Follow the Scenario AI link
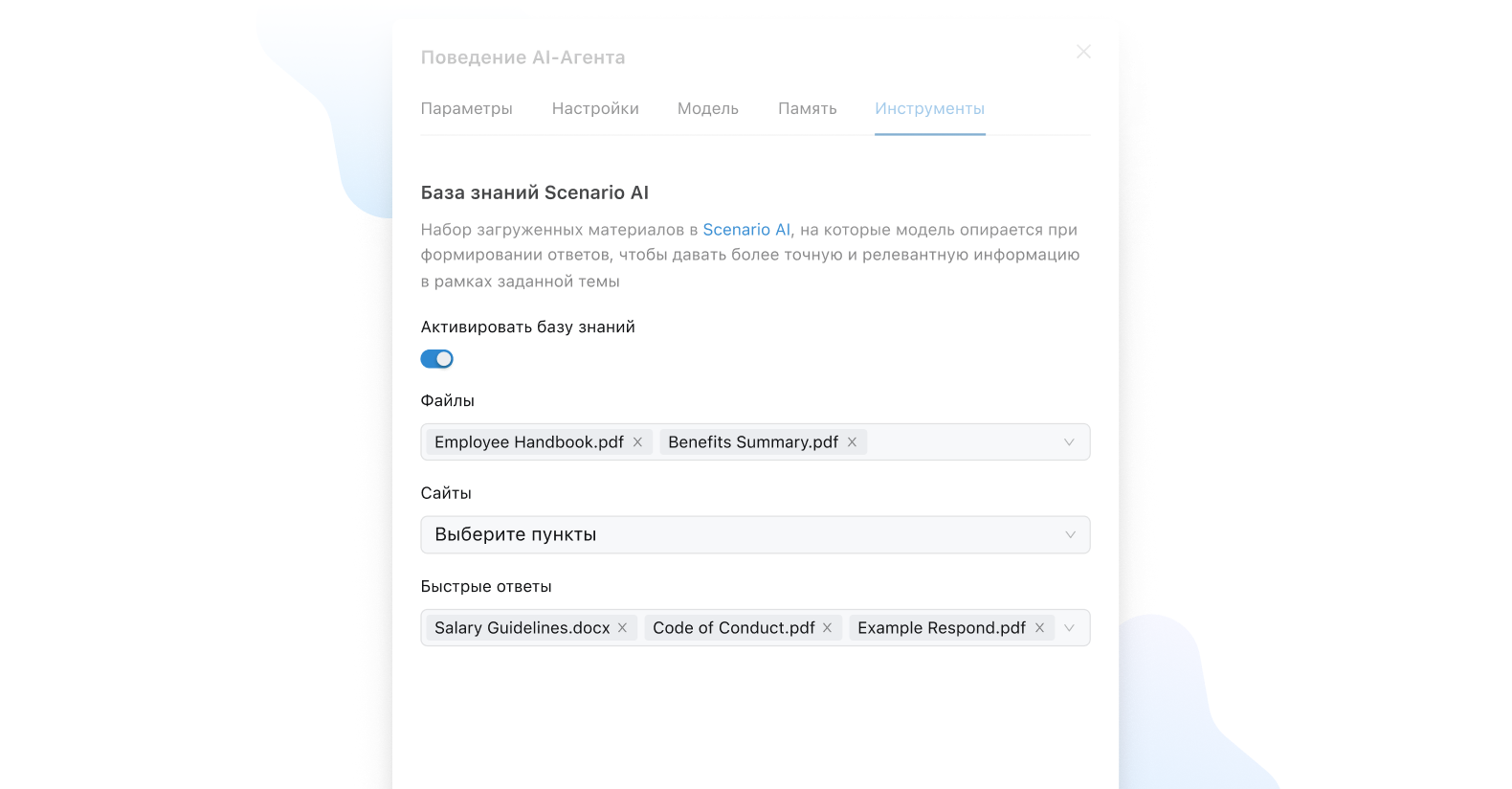Screen dimensions: 1512x789 click(x=746, y=230)
